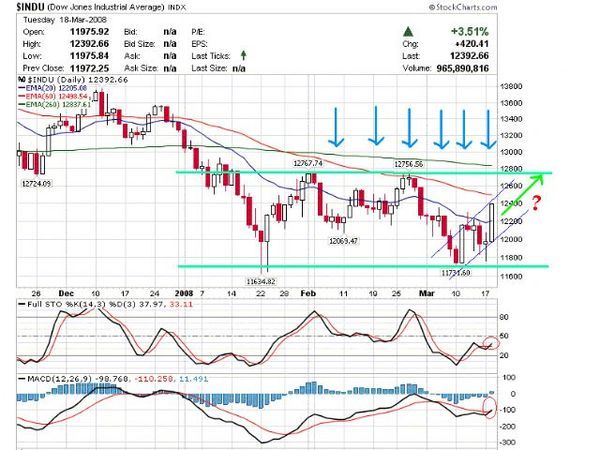Viewport: 600px width, 450px height.
Task: Click the 12756.56 peak price label
Action: click(409, 164)
